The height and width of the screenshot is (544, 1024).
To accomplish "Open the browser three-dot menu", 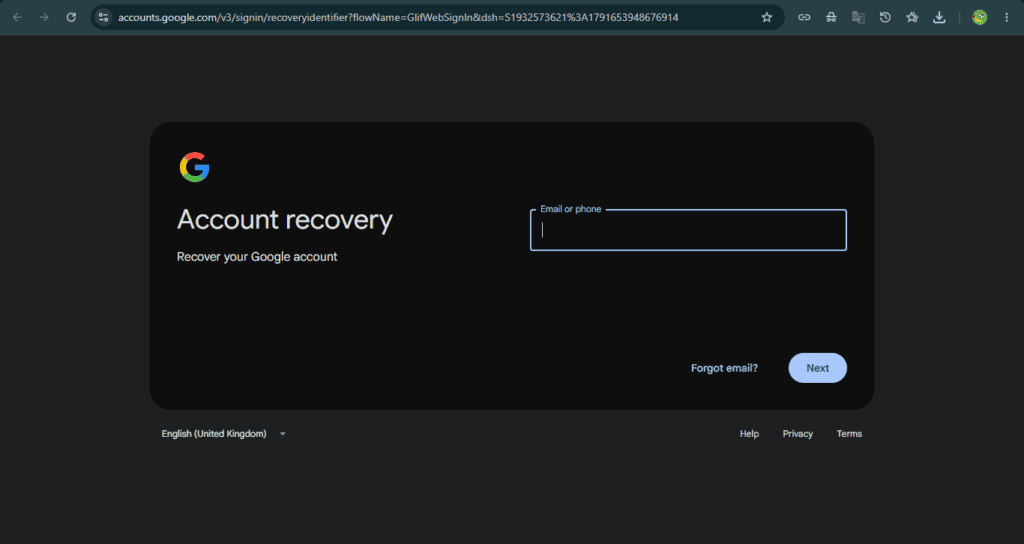I will point(1006,18).
